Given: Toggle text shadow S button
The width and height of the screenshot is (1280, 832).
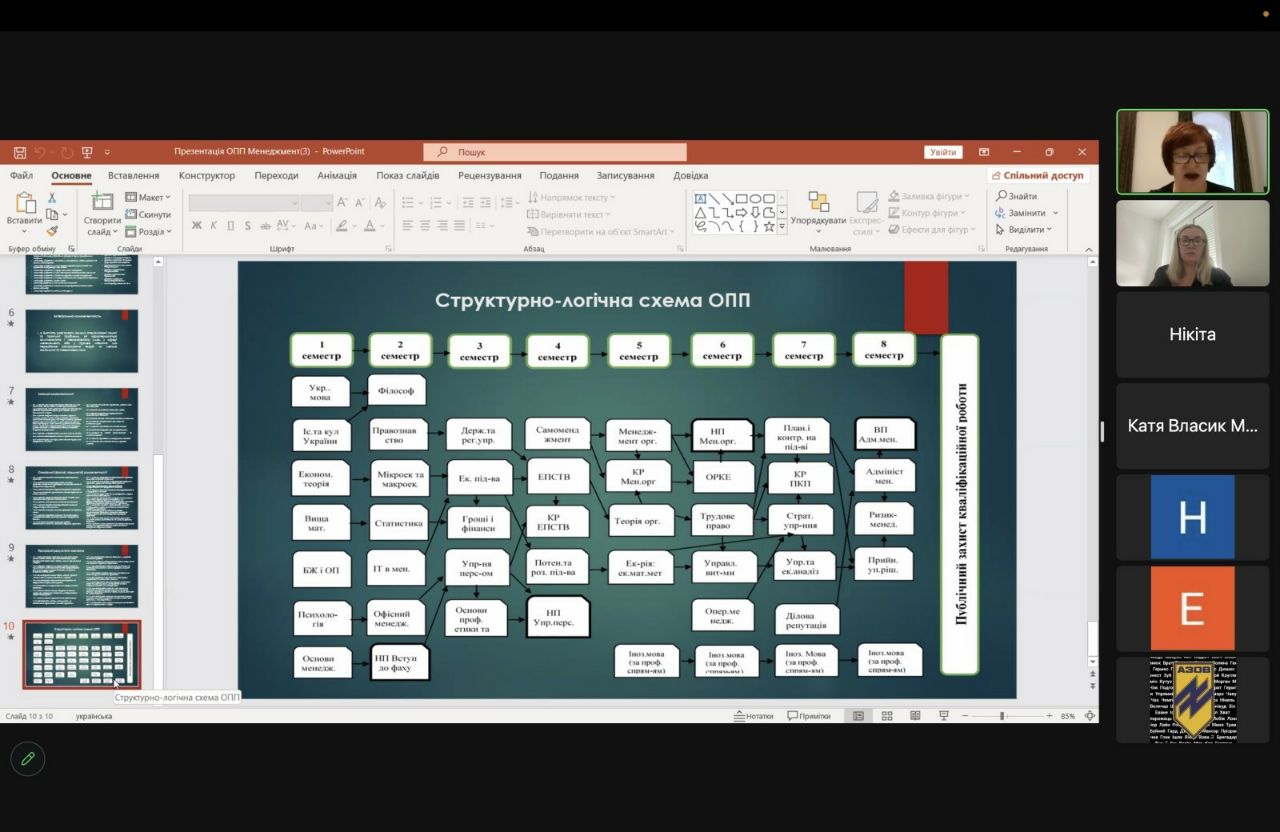Looking at the screenshot, I should pyautogui.click(x=247, y=226).
